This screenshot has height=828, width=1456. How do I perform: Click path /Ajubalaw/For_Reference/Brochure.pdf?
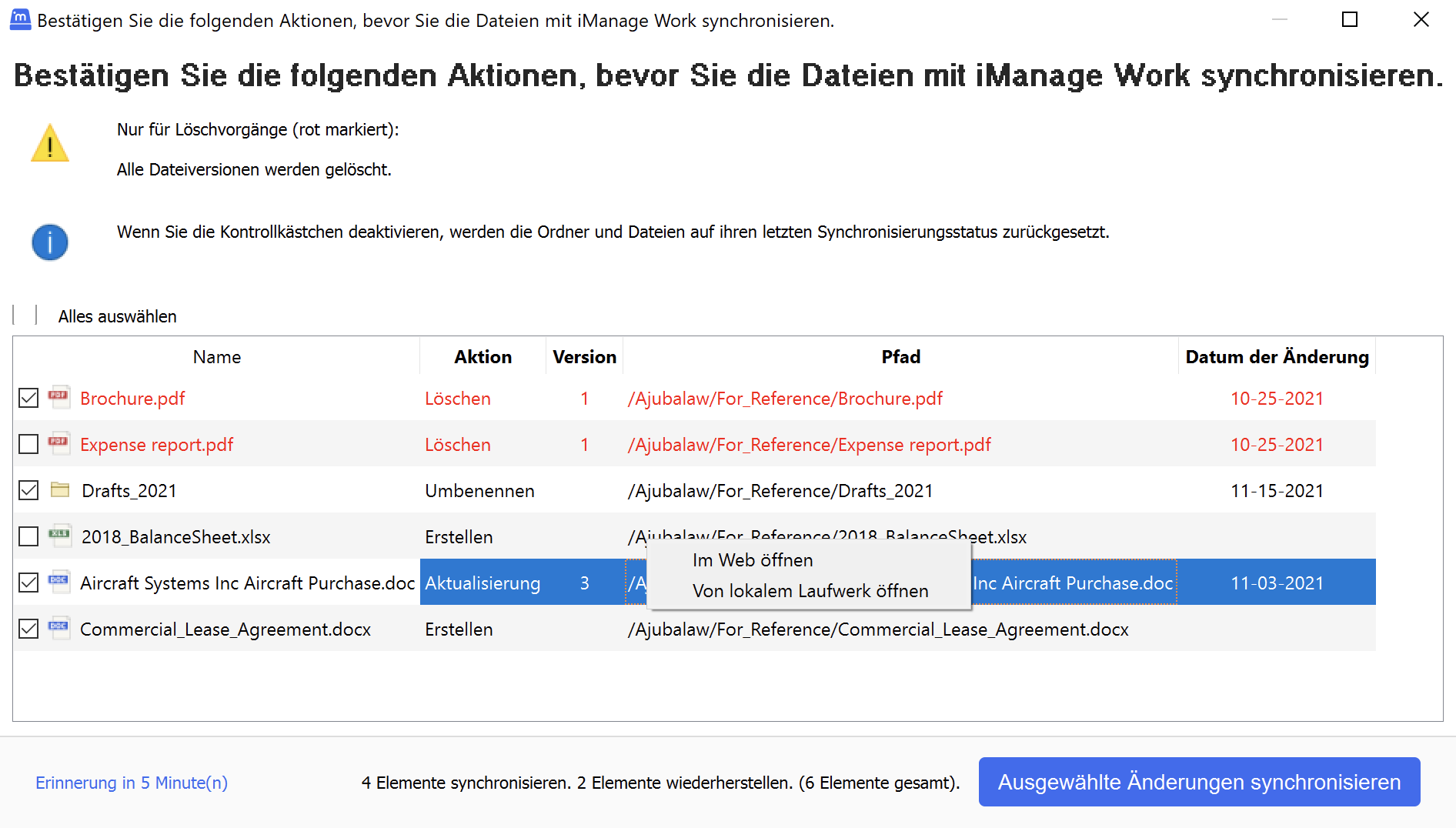(x=785, y=399)
